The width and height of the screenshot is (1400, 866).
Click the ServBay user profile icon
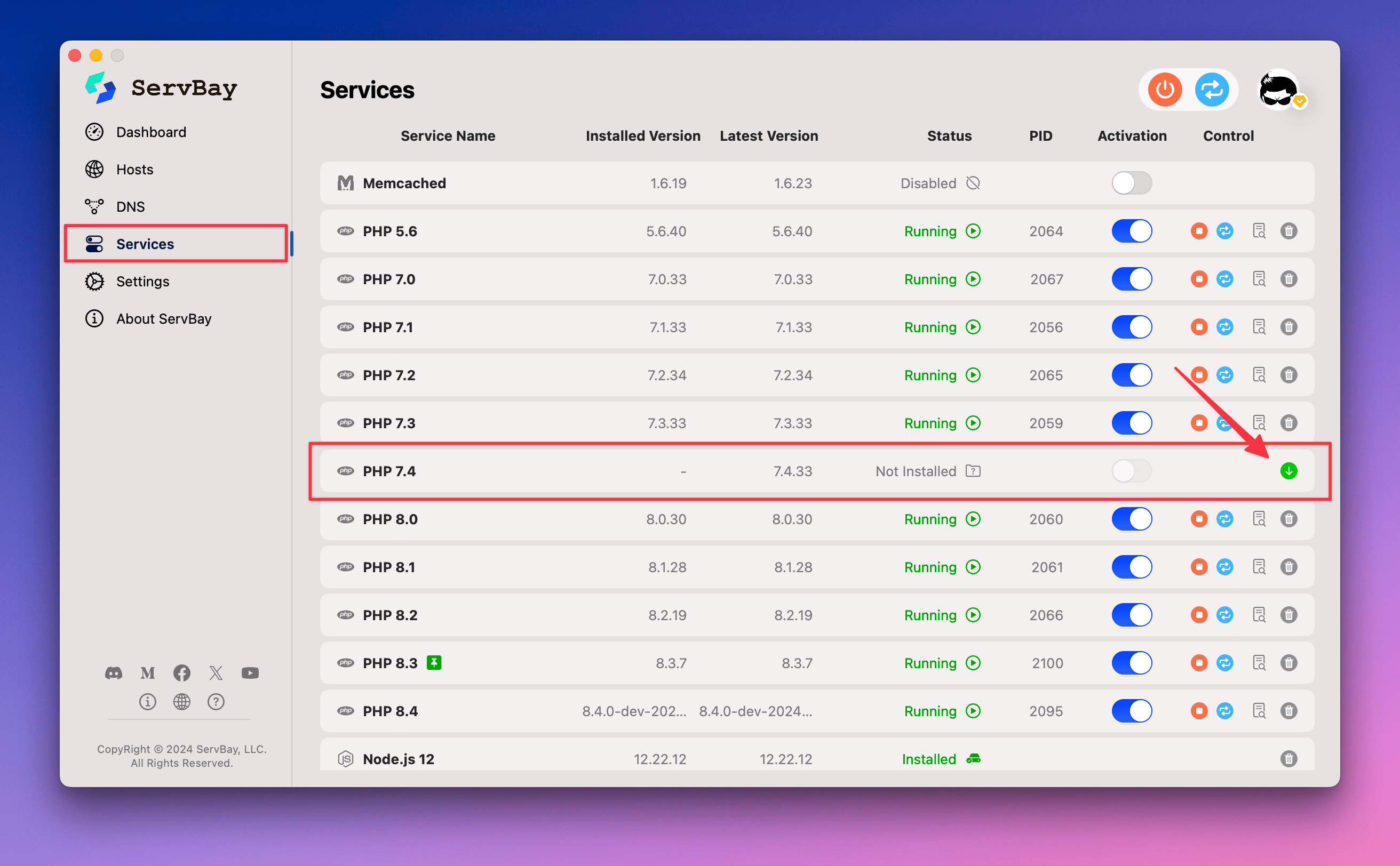click(1281, 90)
